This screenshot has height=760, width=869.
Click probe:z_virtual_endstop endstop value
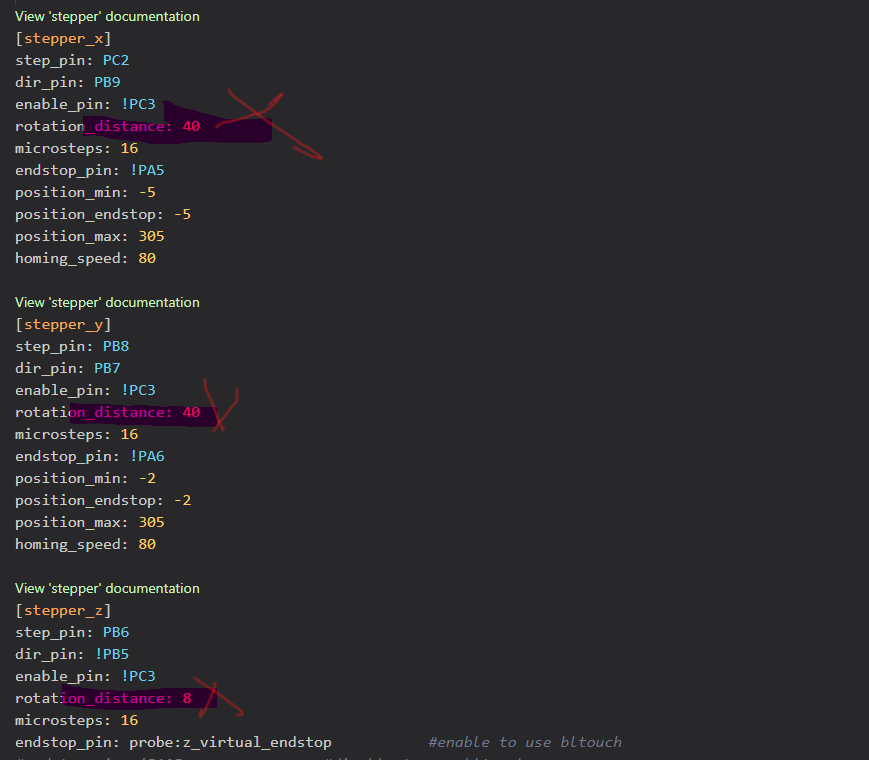click(230, 742)
